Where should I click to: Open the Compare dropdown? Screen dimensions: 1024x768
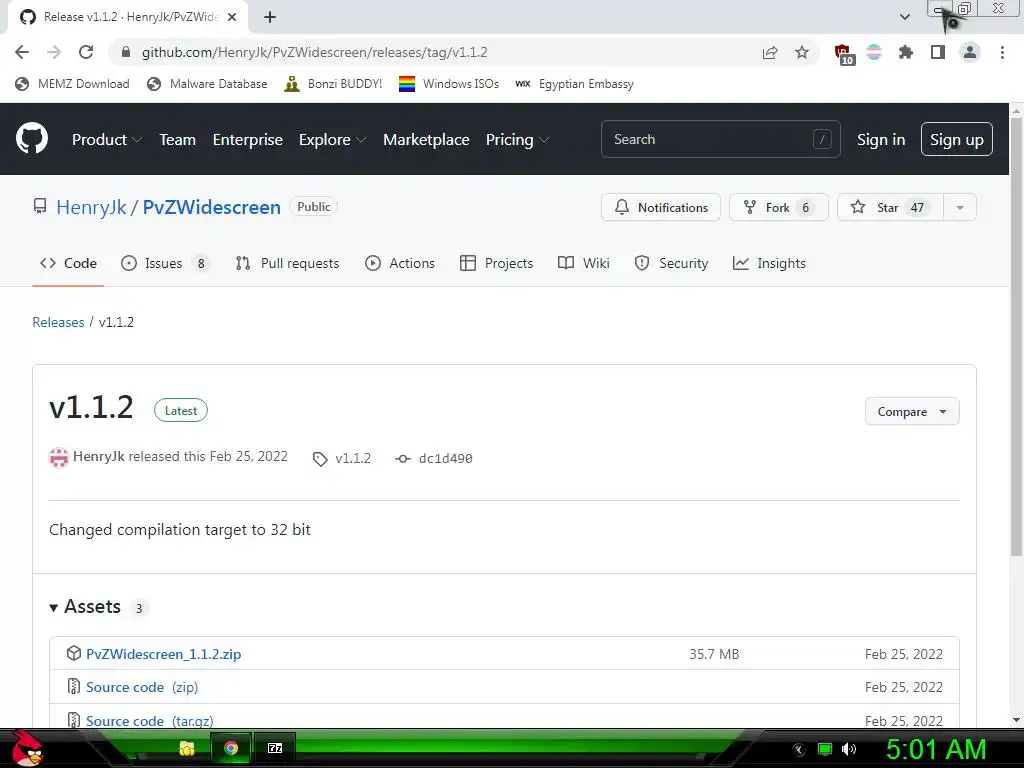pos(912,411)
